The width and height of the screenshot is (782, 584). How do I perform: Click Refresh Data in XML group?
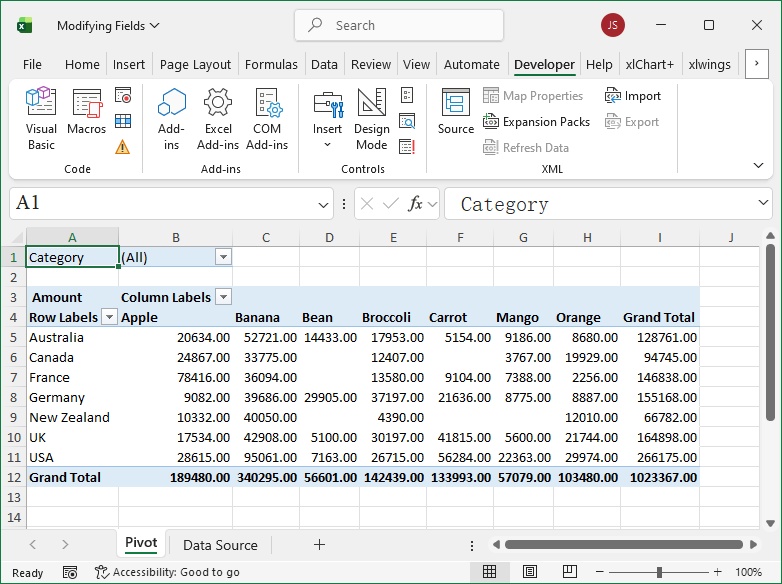pos(526,148)
